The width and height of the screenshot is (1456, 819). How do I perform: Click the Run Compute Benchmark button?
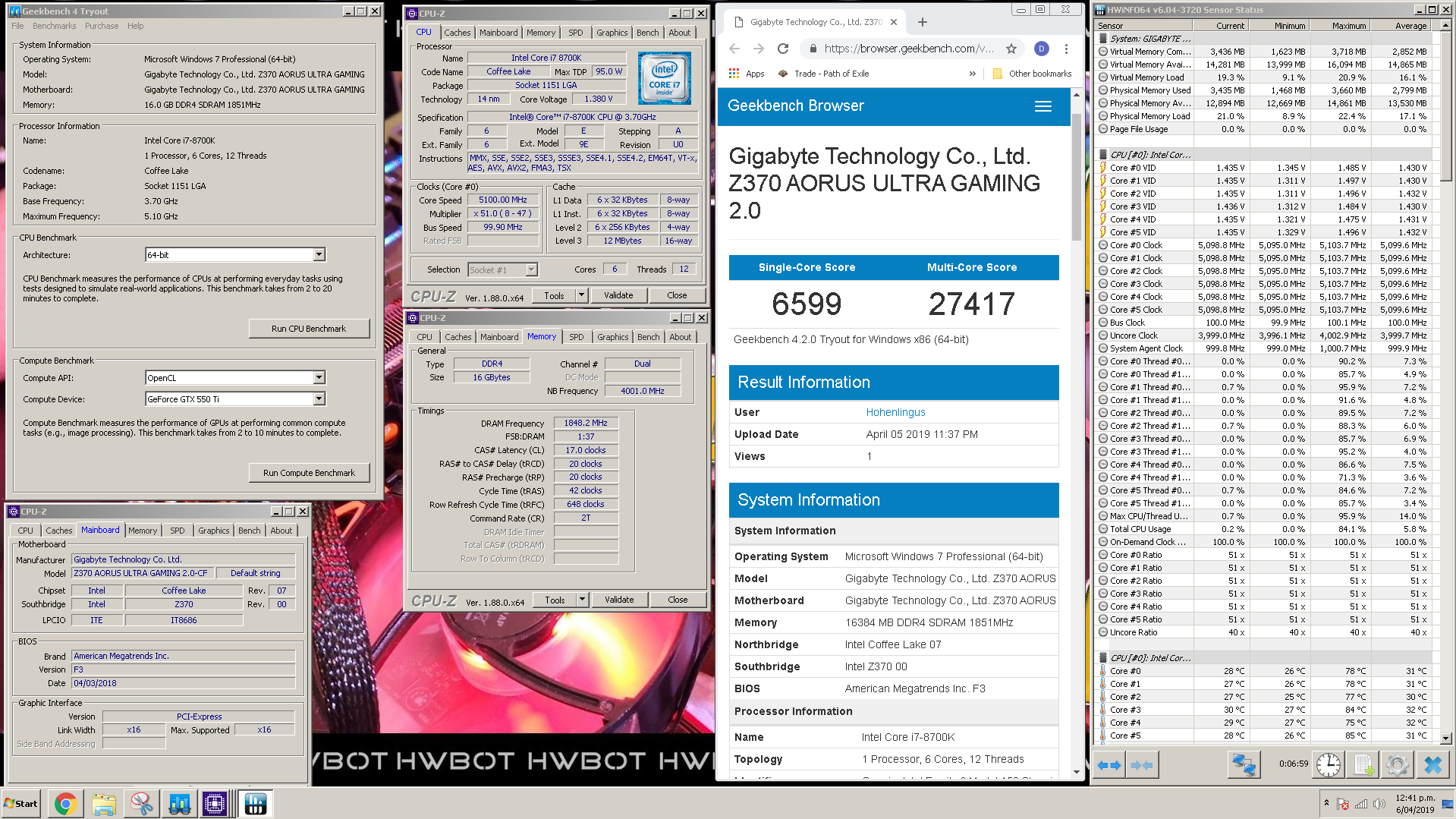[309, 473]
